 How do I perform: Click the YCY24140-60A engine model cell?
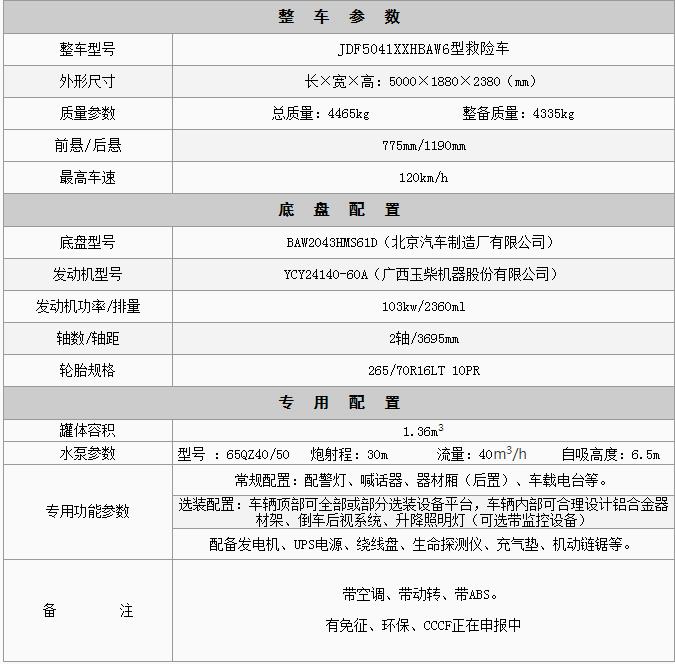(423, 274)
